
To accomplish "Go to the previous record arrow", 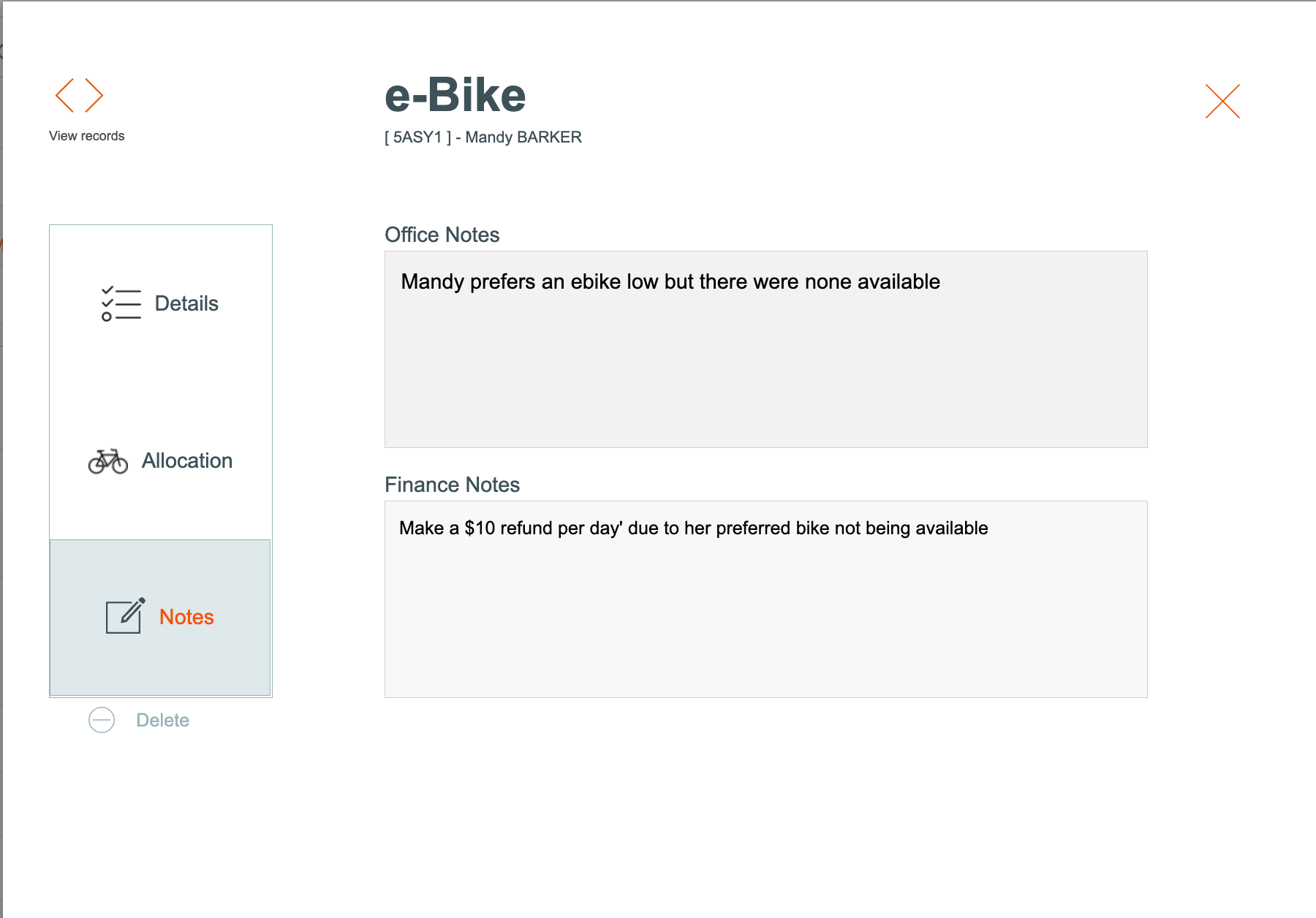I will (x=65, y=96).
